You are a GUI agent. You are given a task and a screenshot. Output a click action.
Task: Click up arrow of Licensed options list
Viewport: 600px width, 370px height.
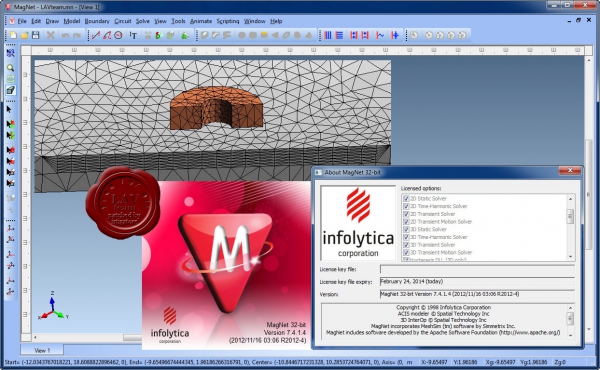[570, 199]
